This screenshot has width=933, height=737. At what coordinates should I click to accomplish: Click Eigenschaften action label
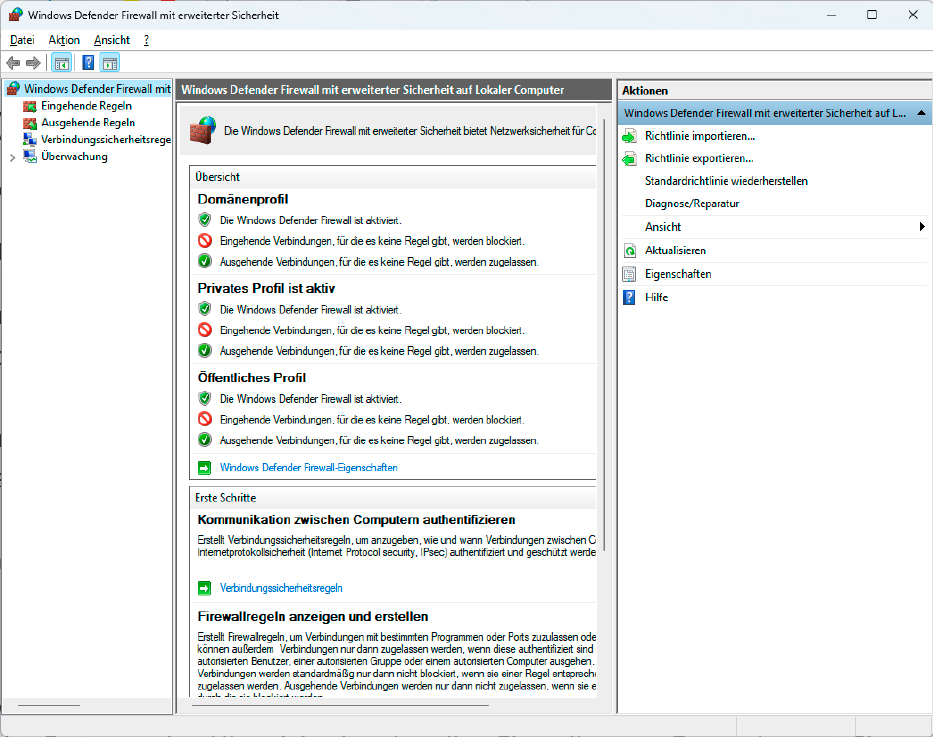(x=678, y=274)
